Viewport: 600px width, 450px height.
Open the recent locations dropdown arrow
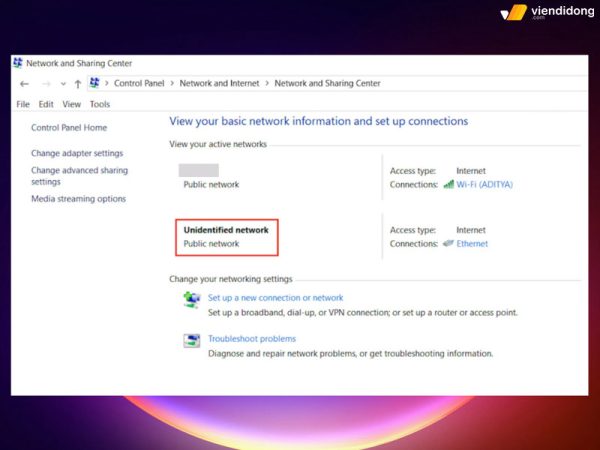point(62,84)
